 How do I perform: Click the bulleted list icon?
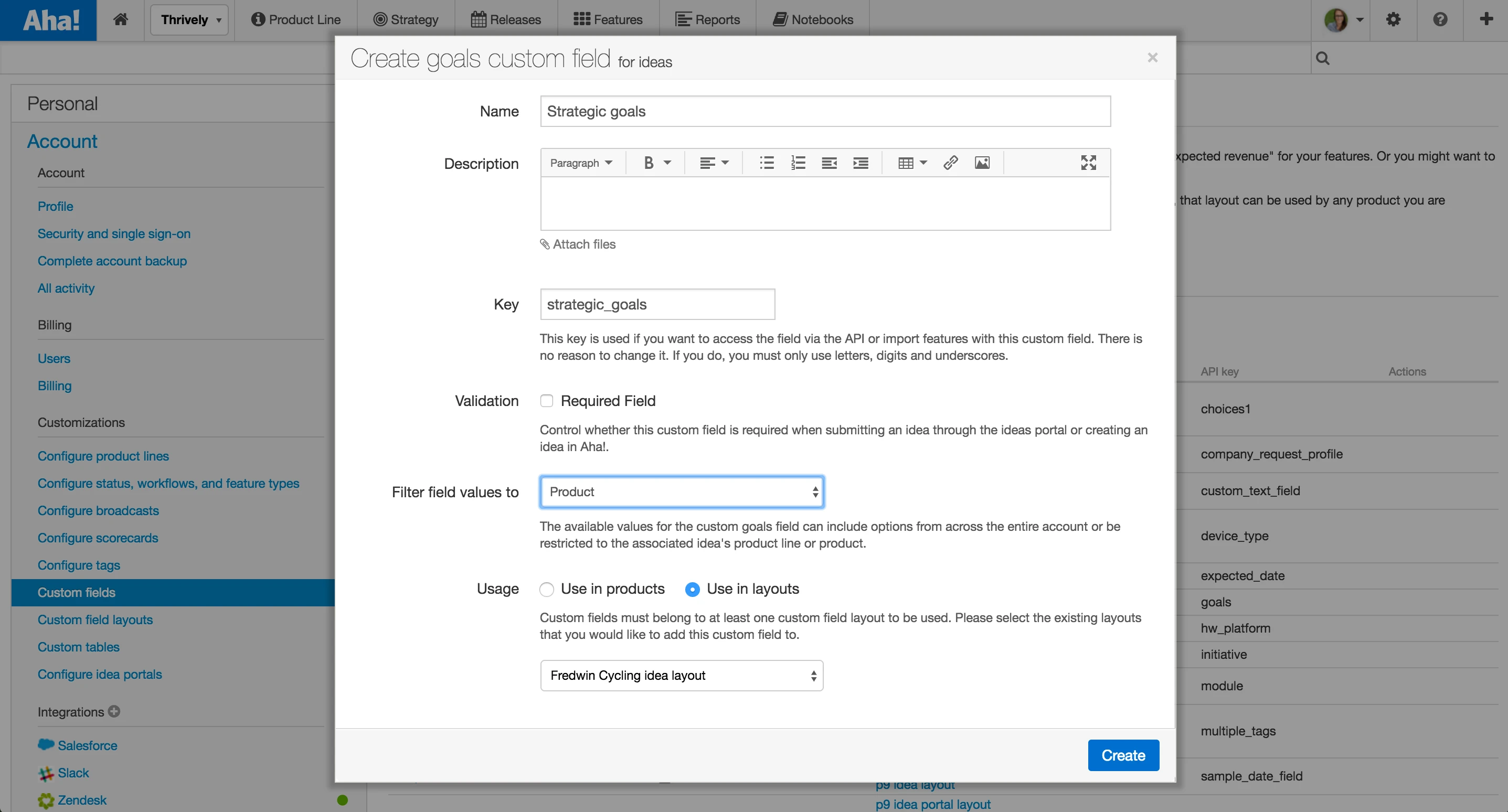click(x=766, y=163)
